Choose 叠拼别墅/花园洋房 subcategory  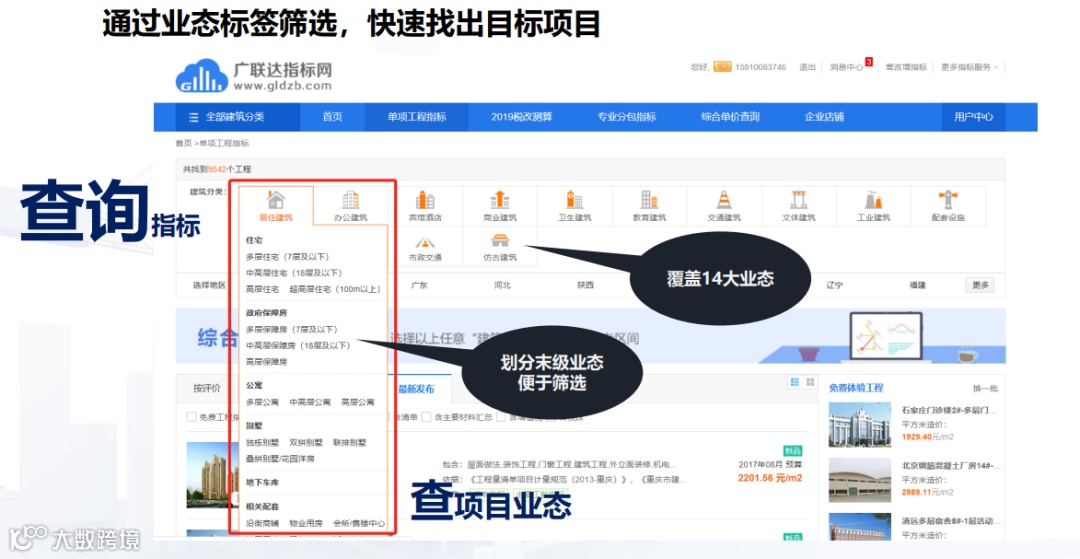(280, 458)
